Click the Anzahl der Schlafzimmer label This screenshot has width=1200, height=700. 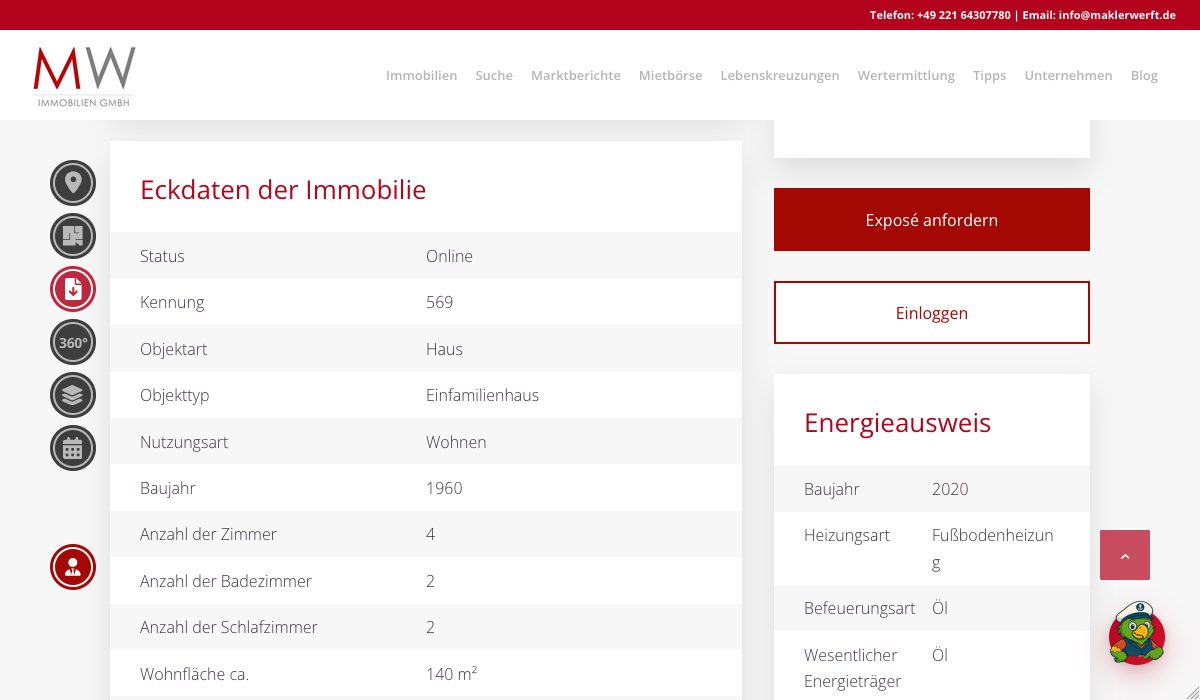[x=229, y=627]
